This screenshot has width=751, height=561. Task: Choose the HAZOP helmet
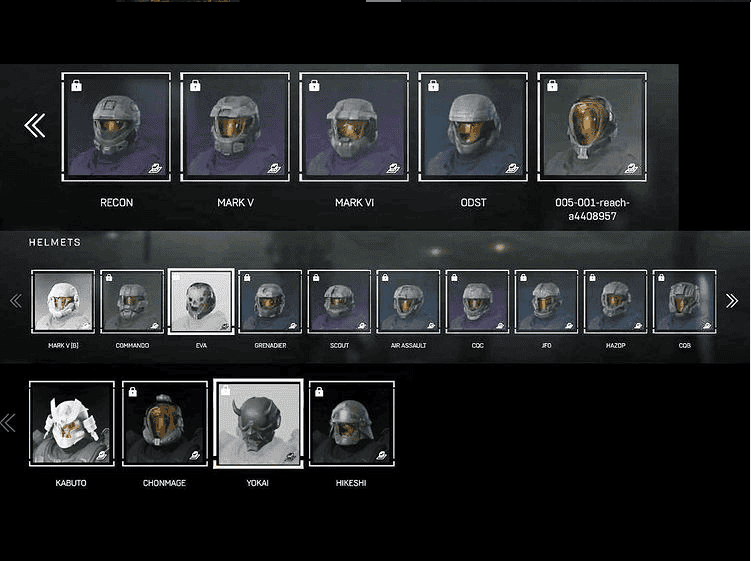click(x=615, y=301)
